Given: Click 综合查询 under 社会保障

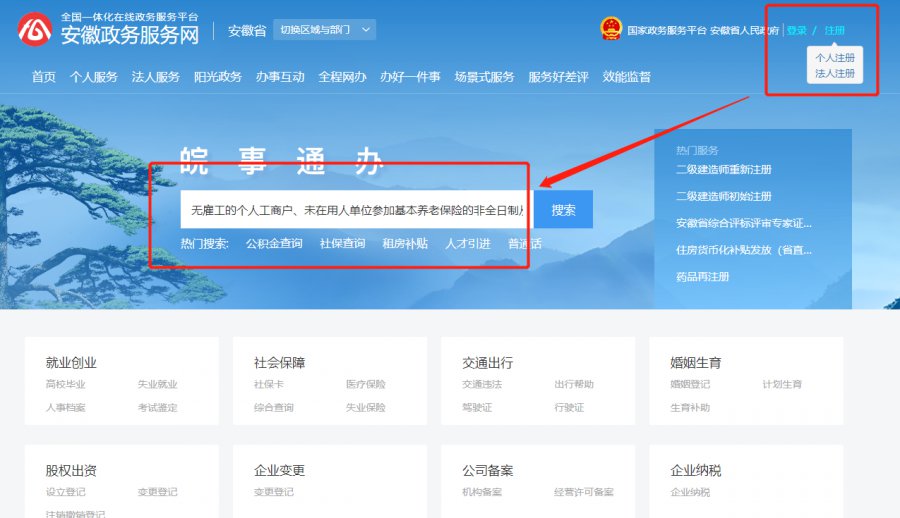Looking at the screenshot, I should coord(274,408).
